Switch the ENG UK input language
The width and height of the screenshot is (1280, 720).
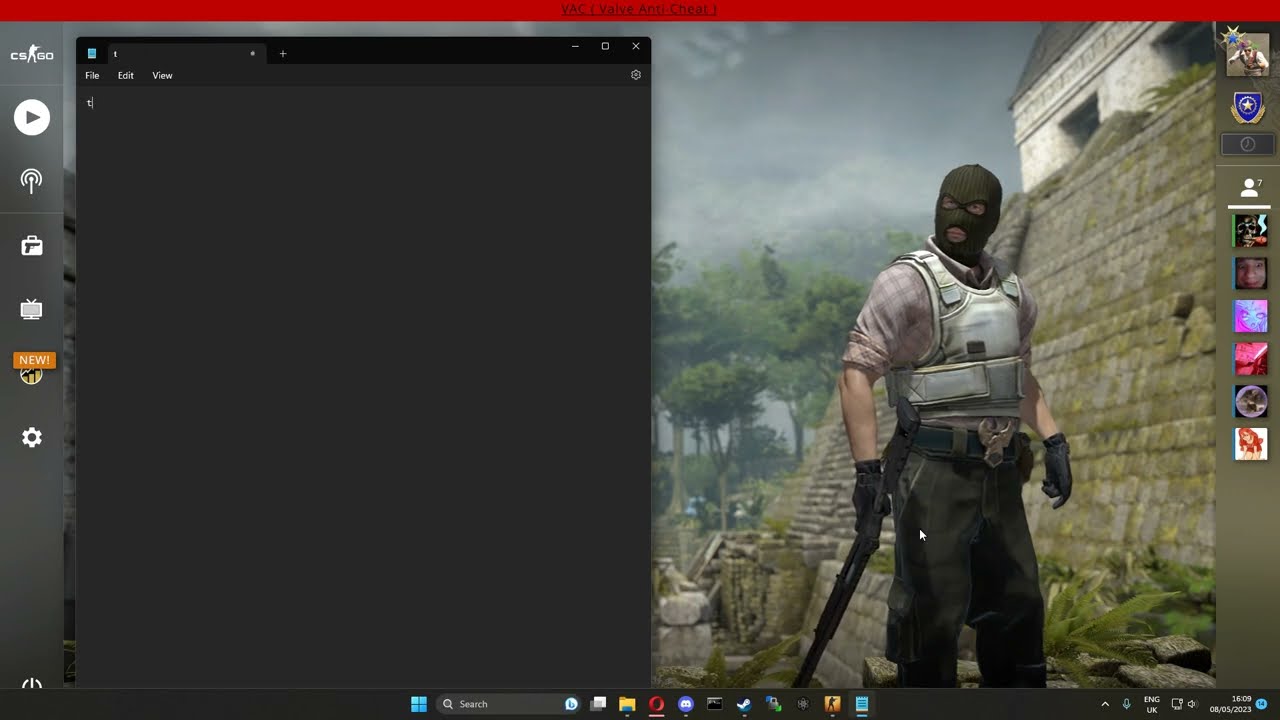(1152, 704)
